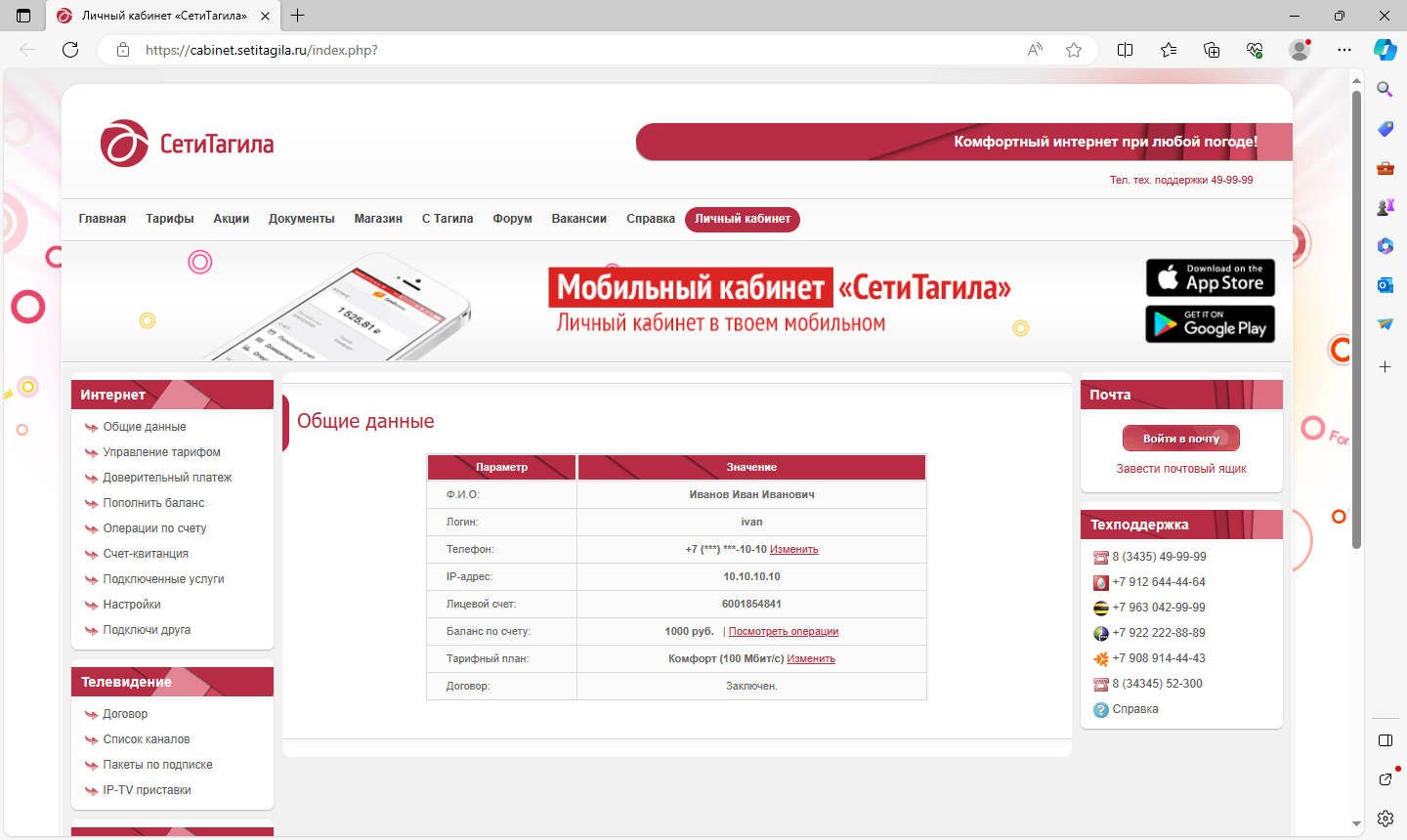Open the Google Play download badge
This screenshot has width=1407, height=840.
pos(1210,324)
